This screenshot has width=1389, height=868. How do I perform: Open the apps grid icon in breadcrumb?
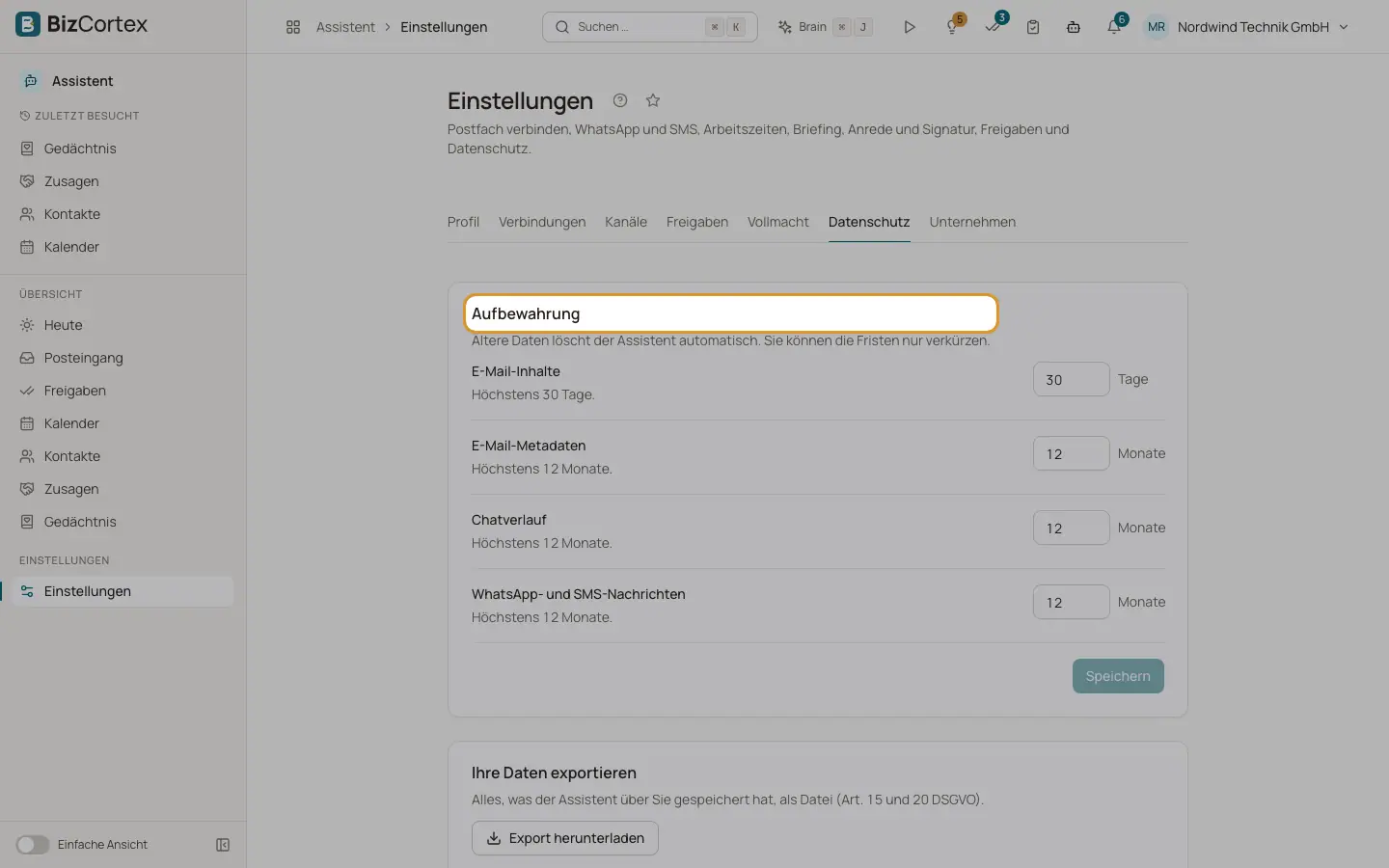point(293,27)
